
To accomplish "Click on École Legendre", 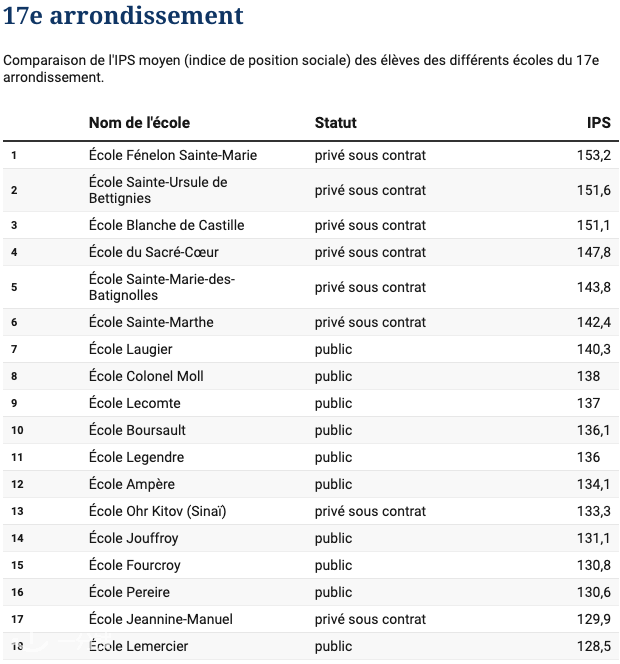I will tap(136, 457).
